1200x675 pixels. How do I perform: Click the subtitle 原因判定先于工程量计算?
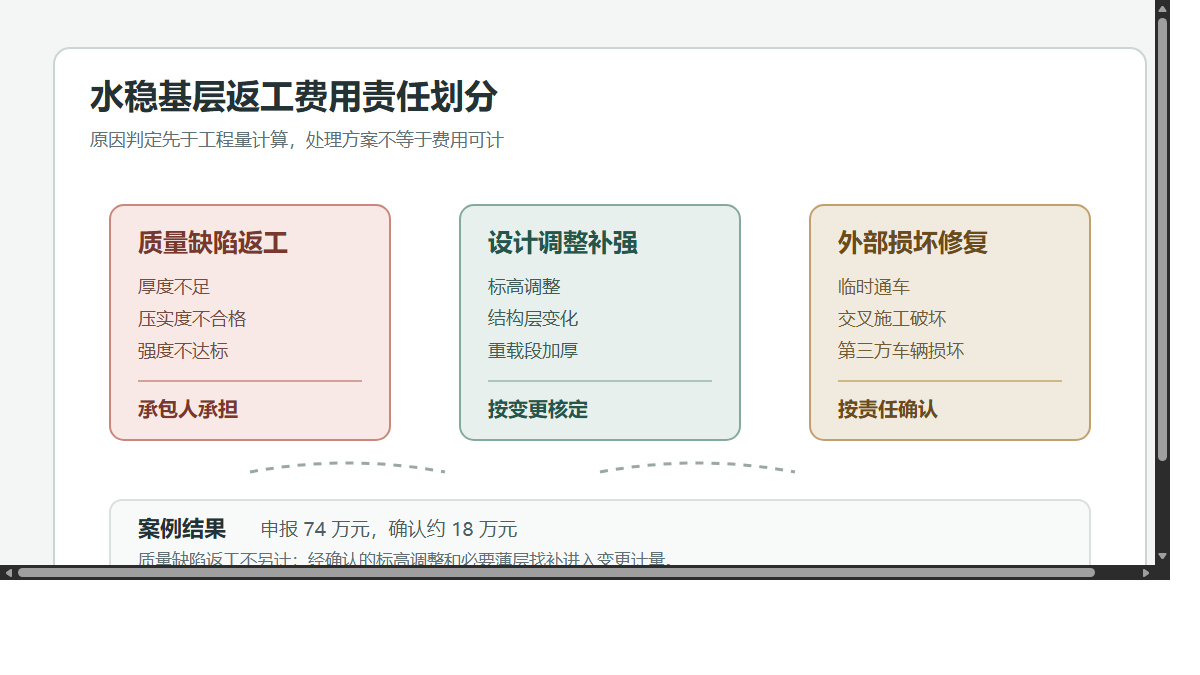click(189, 140)
